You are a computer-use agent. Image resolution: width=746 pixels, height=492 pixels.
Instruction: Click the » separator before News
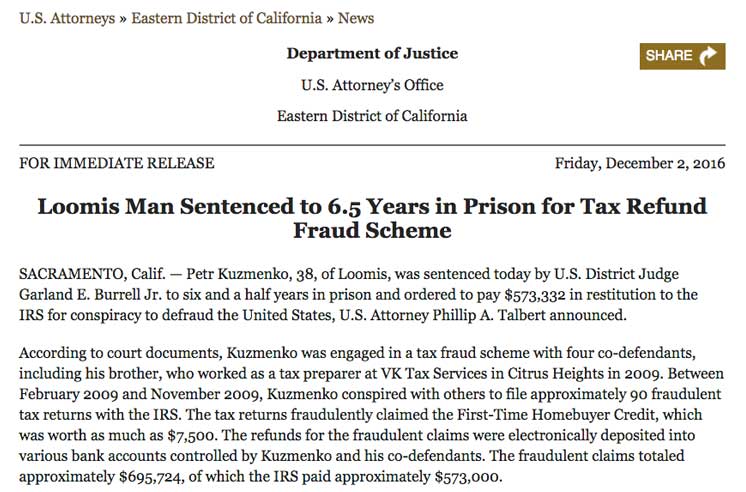pos(330,20)
